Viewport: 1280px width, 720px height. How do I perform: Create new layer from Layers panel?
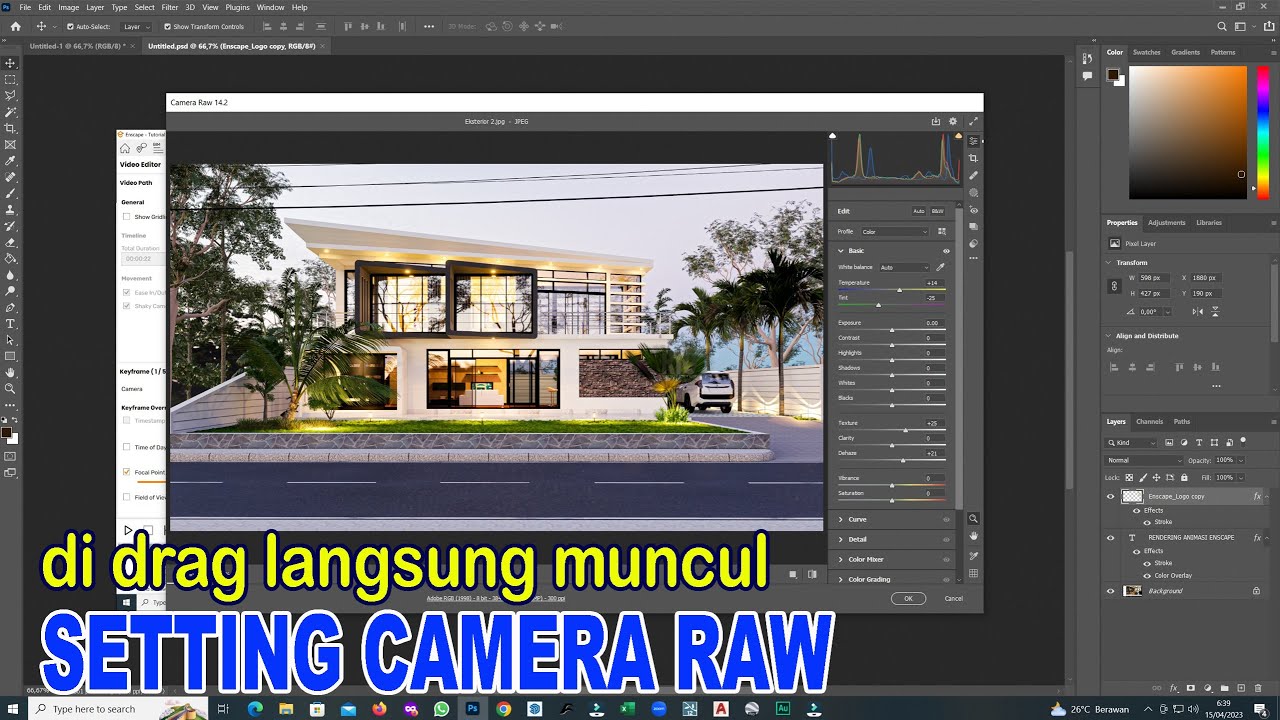click(1241, 688)
